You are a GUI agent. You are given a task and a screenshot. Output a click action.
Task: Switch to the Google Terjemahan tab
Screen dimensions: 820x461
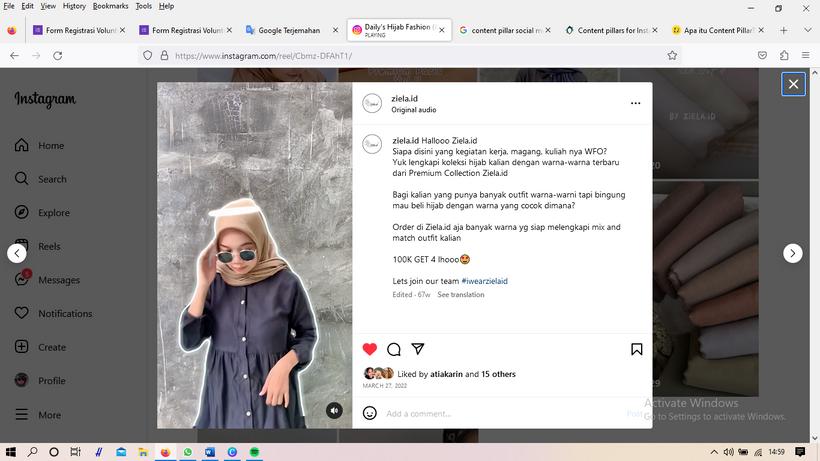tap(289, 30)
